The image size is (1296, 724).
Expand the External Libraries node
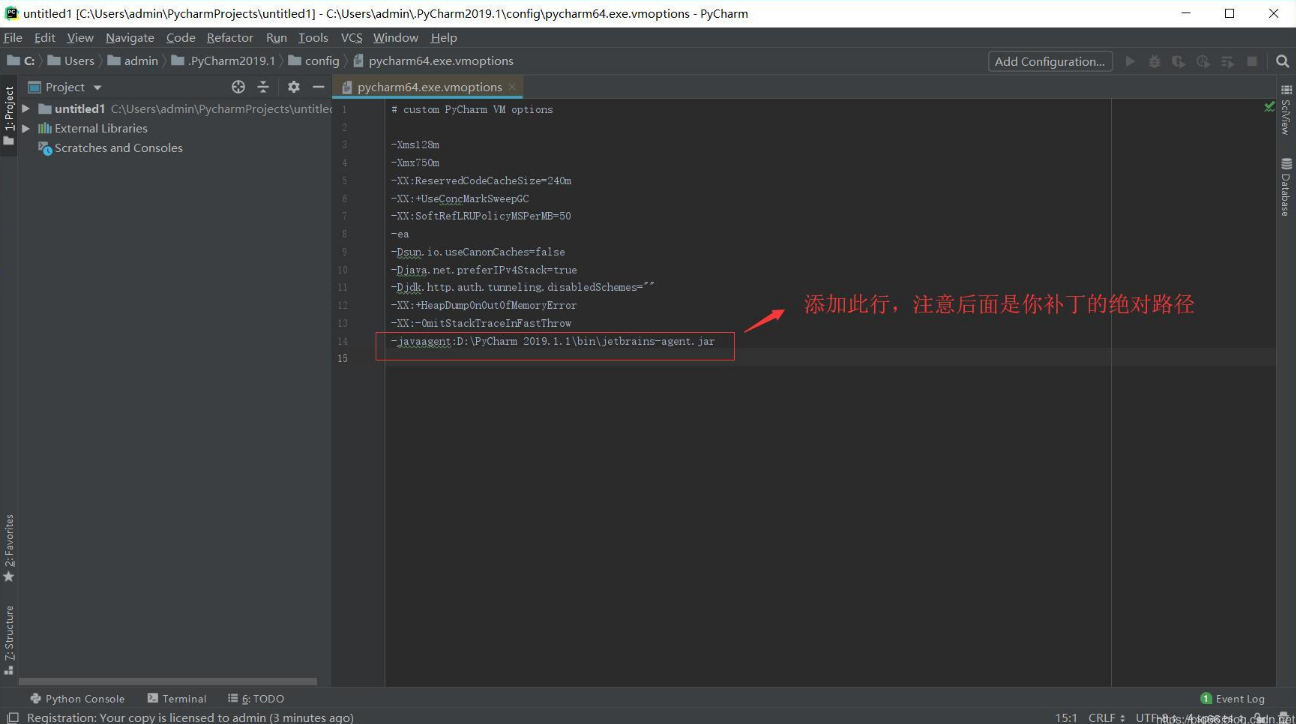coord(25,128)
